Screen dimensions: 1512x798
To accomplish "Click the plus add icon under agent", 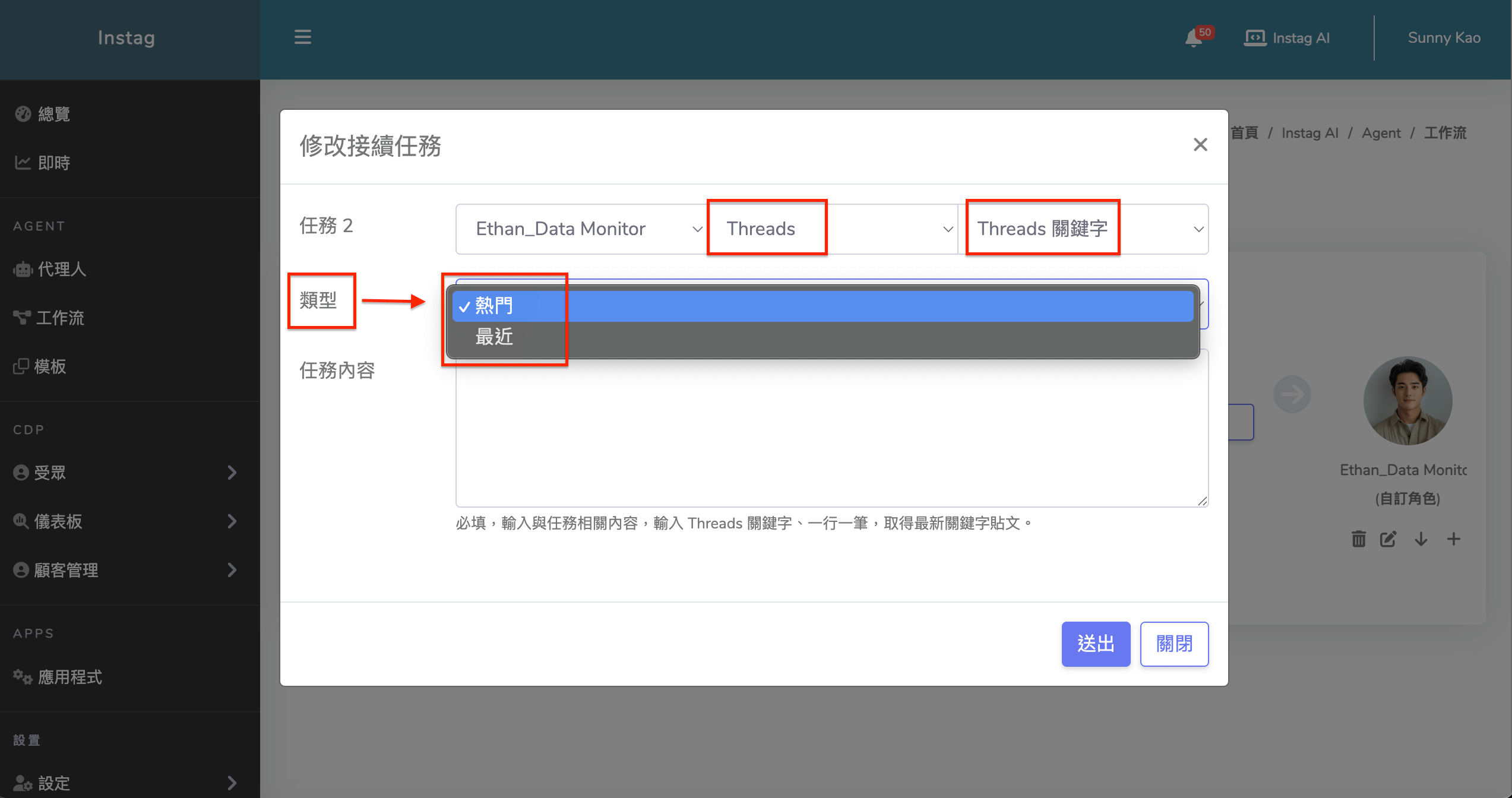I will (1453, 539).
